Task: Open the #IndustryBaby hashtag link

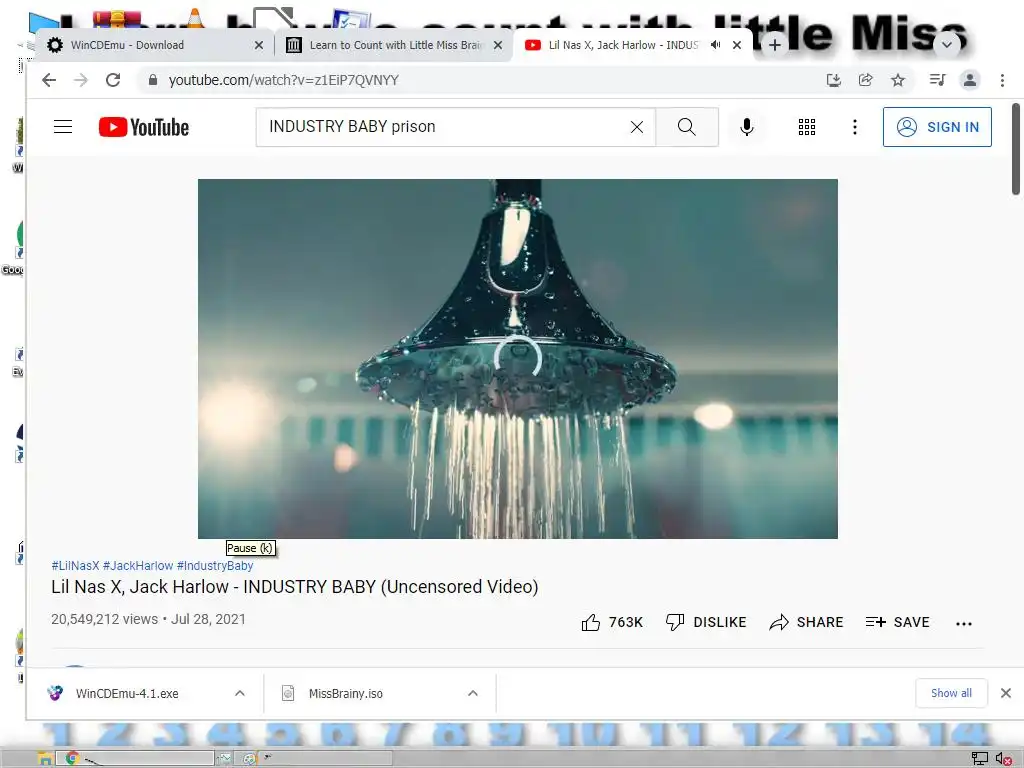Action: click(215, 566)
